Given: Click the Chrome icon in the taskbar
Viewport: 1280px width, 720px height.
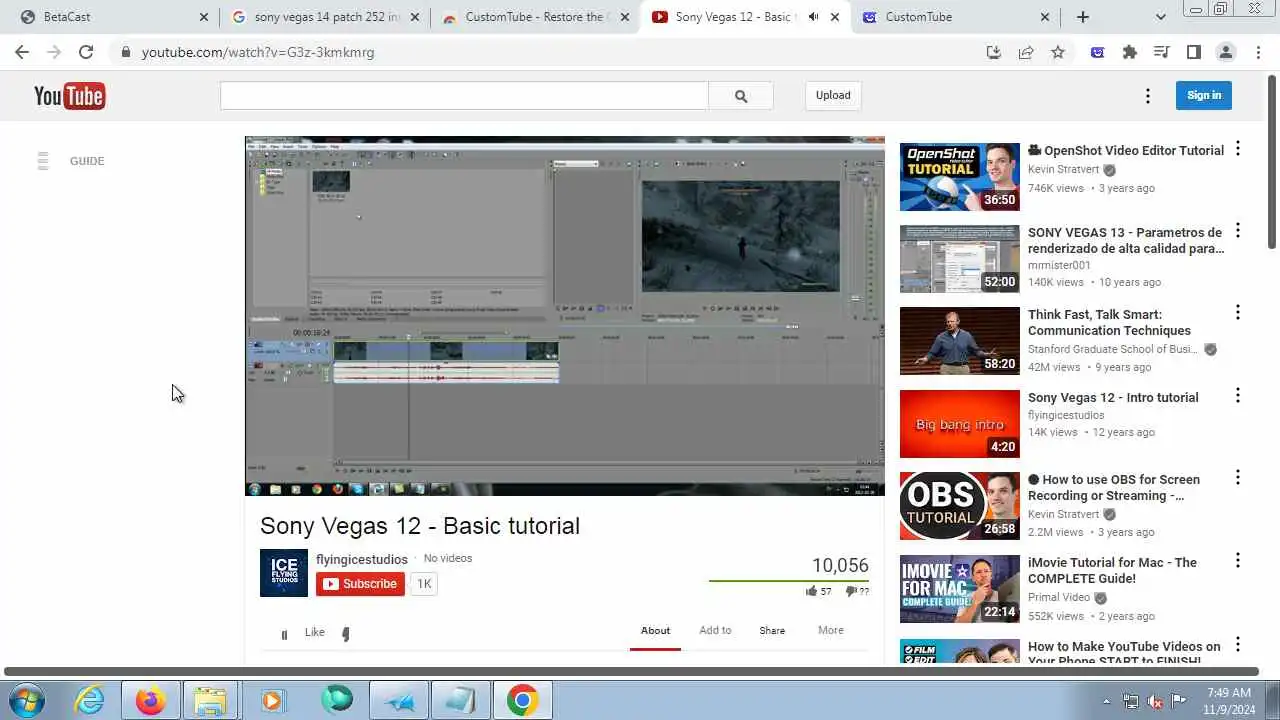Looking at the screenshot, I should 522,700.
